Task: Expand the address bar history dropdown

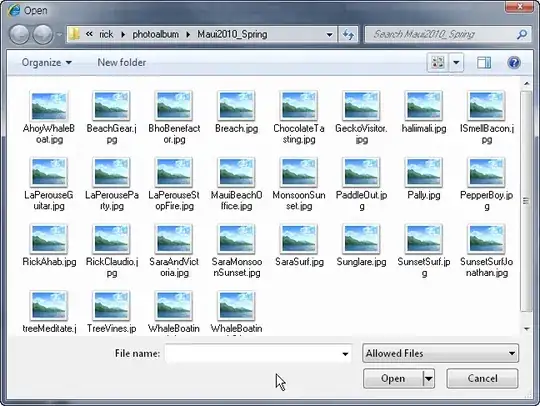Action: (x=330, y=34)
